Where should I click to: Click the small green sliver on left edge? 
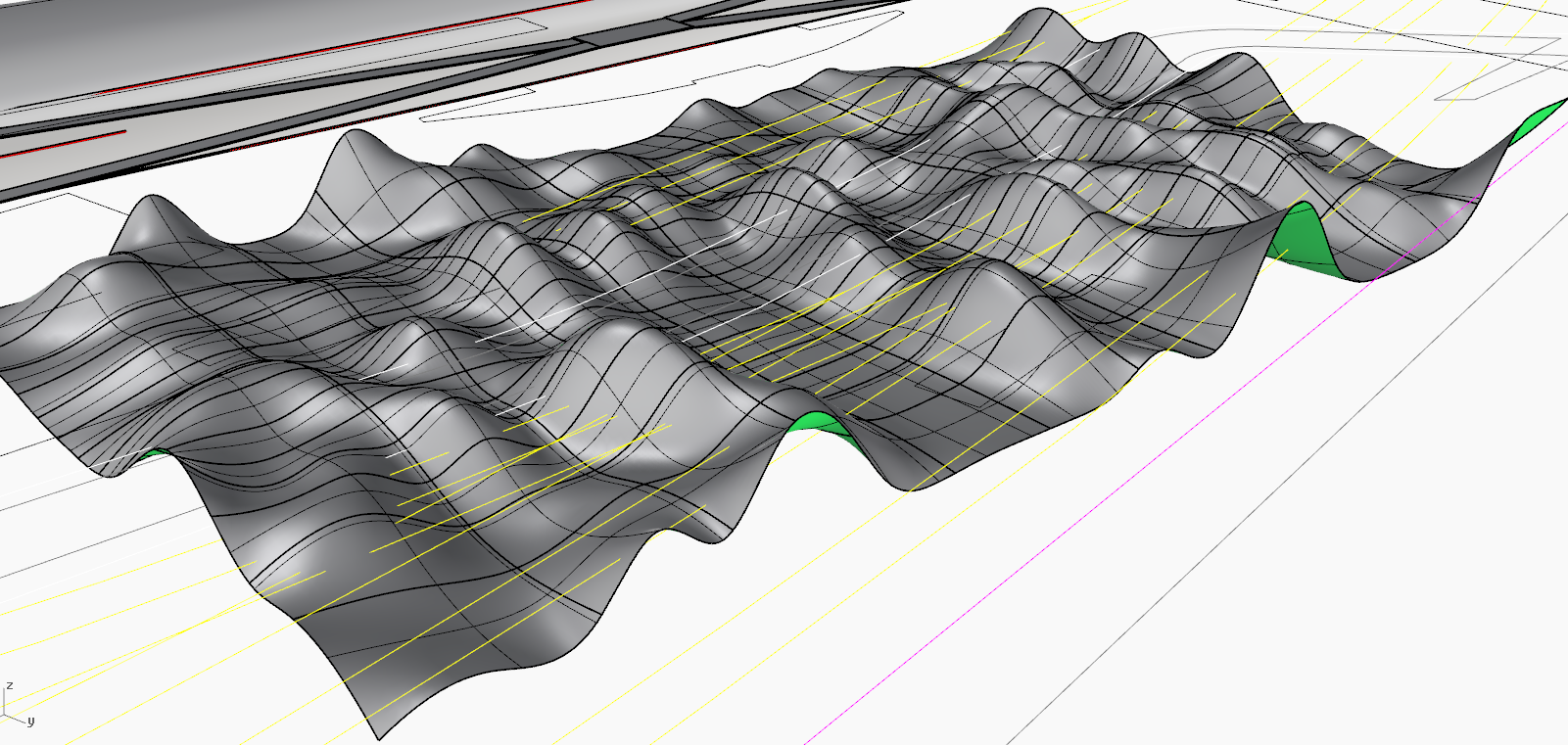[x=149, y=454]
